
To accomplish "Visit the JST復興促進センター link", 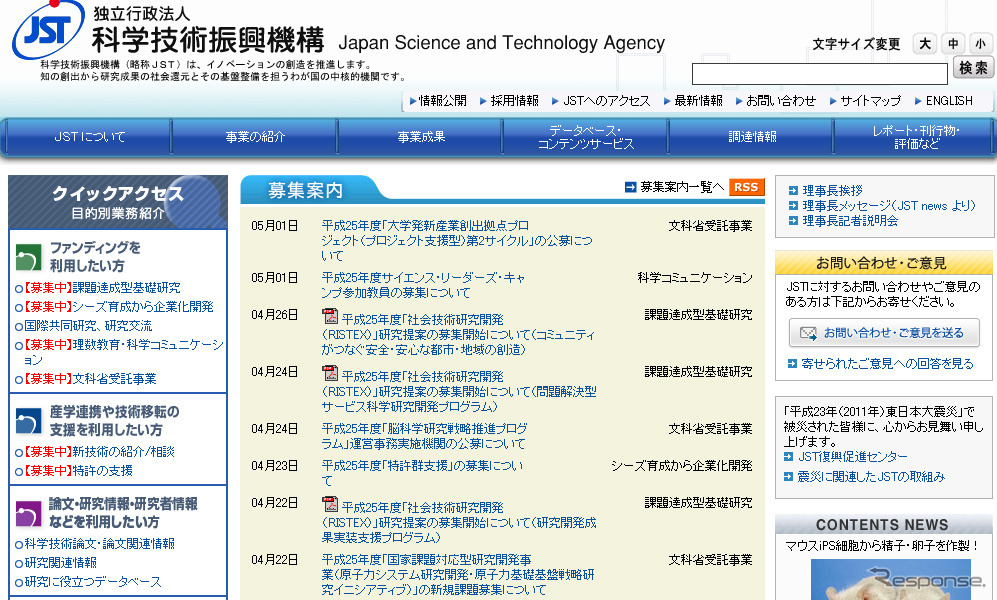I will (850, 458).
